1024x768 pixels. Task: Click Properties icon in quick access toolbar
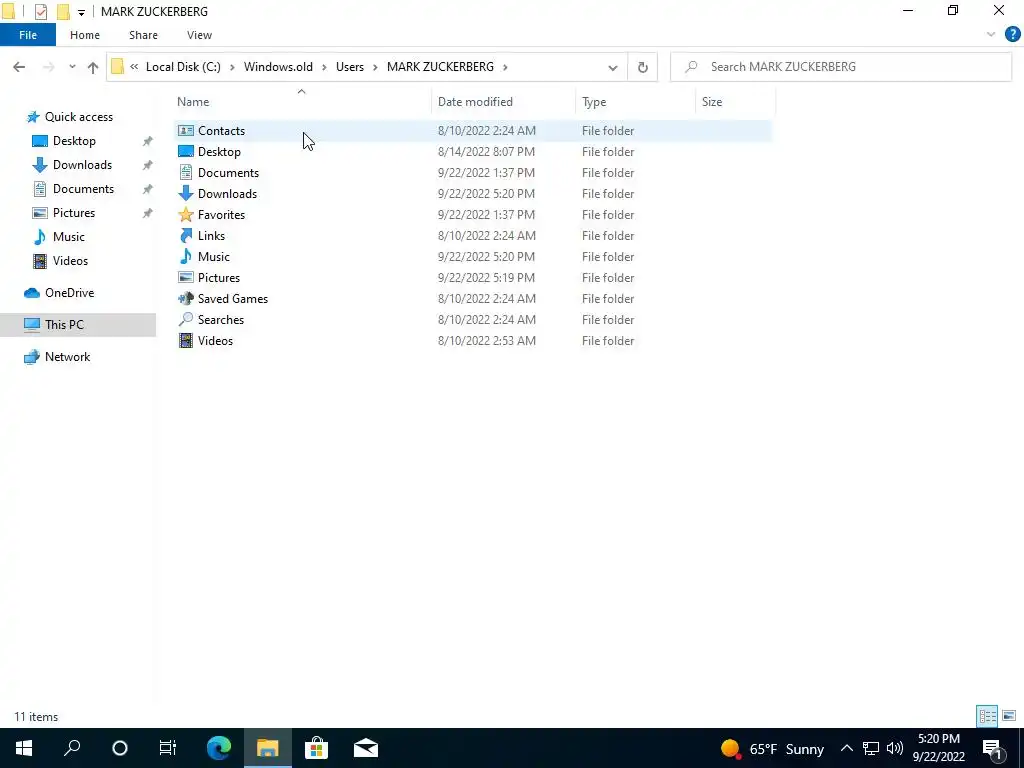[x=40, y=12]
